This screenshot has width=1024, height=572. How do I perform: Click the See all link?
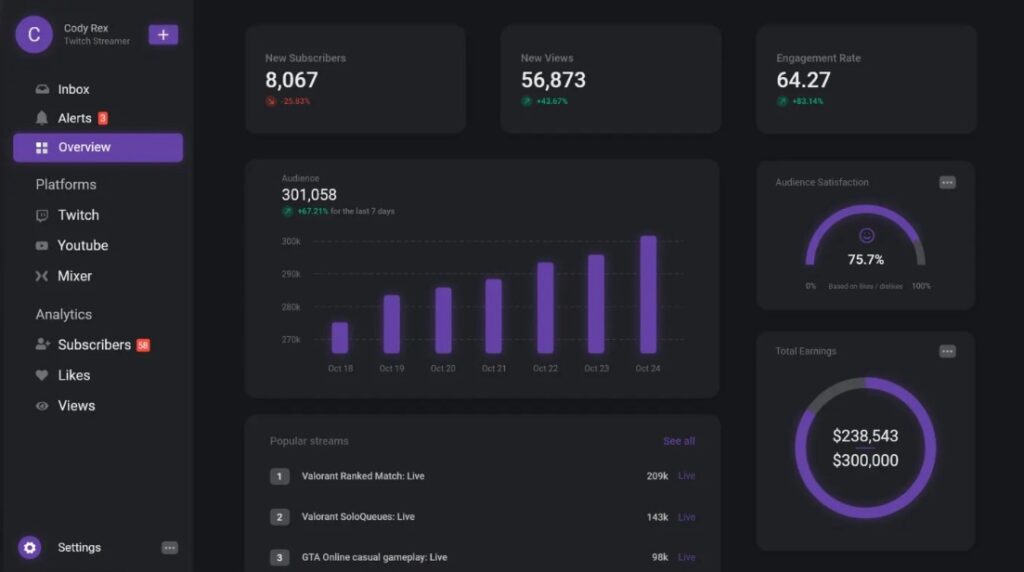tap(678, 441)
